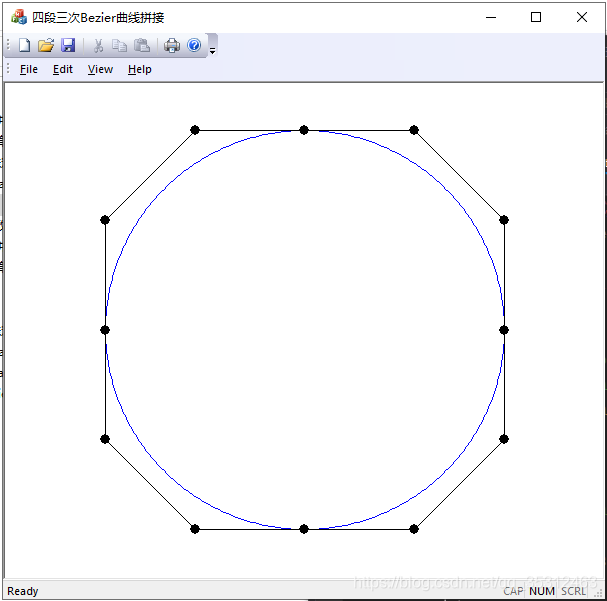Click the bottom-right octagon control point

[x=414, y=529]
